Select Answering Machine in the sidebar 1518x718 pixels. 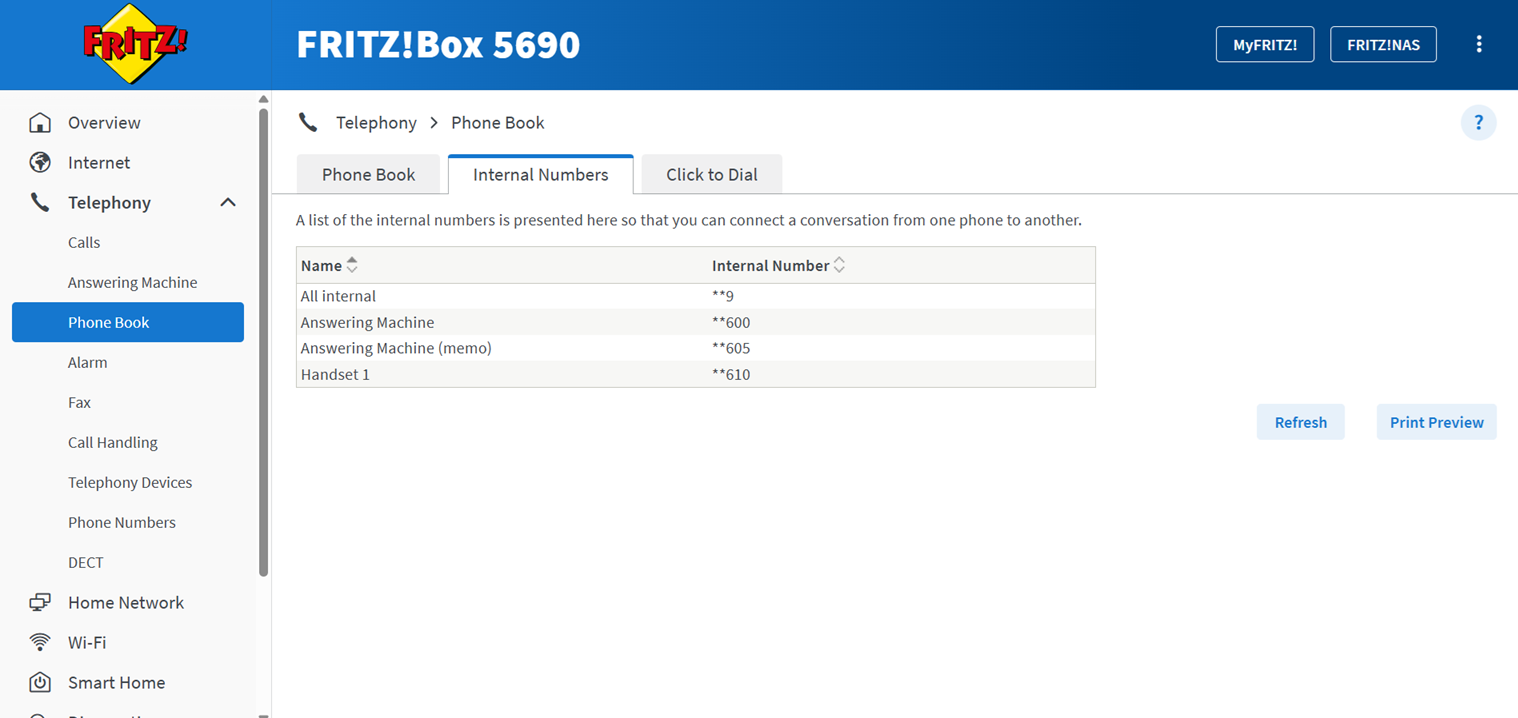pos(132,283)
